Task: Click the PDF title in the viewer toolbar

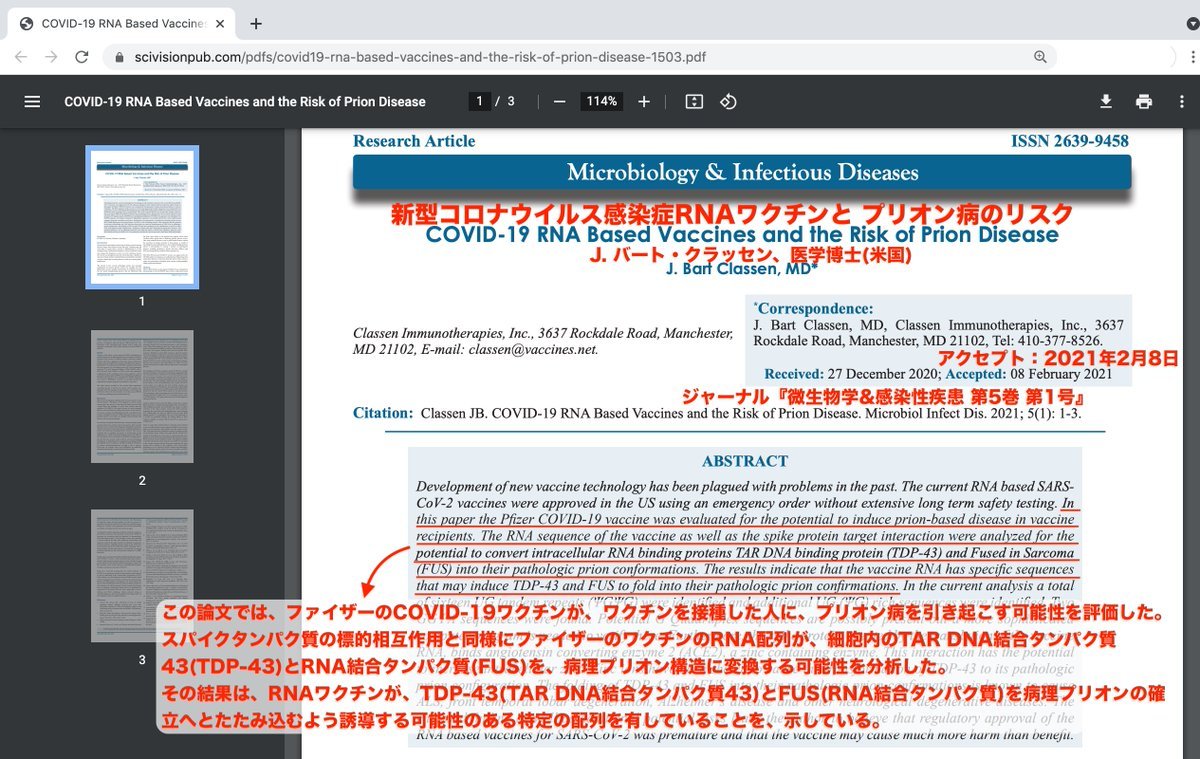Action: point(245,101)
